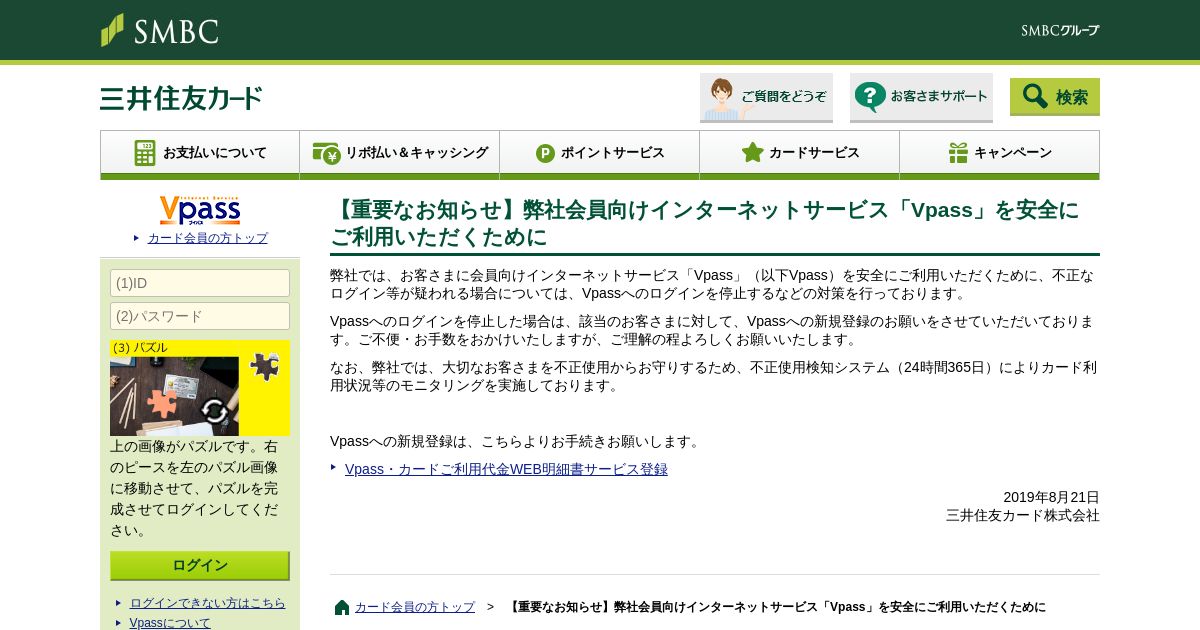Click the breadcrumb home icon
The height and width of the screenshot is (630, 1200).
pyautogui.click(x=342, y=607)
